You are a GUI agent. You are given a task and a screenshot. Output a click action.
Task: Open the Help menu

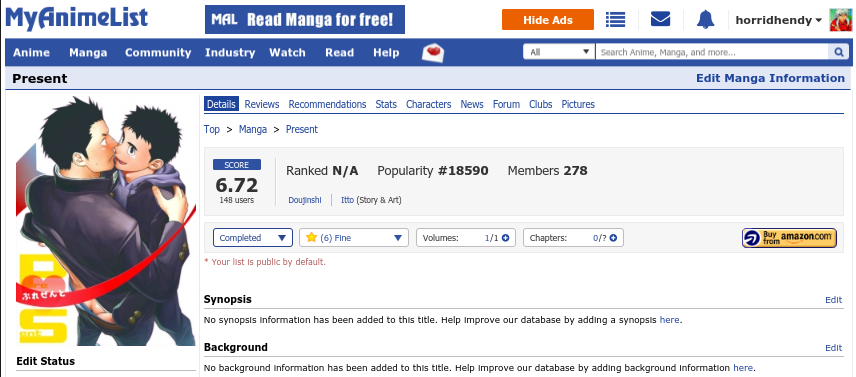pos(386,53)
